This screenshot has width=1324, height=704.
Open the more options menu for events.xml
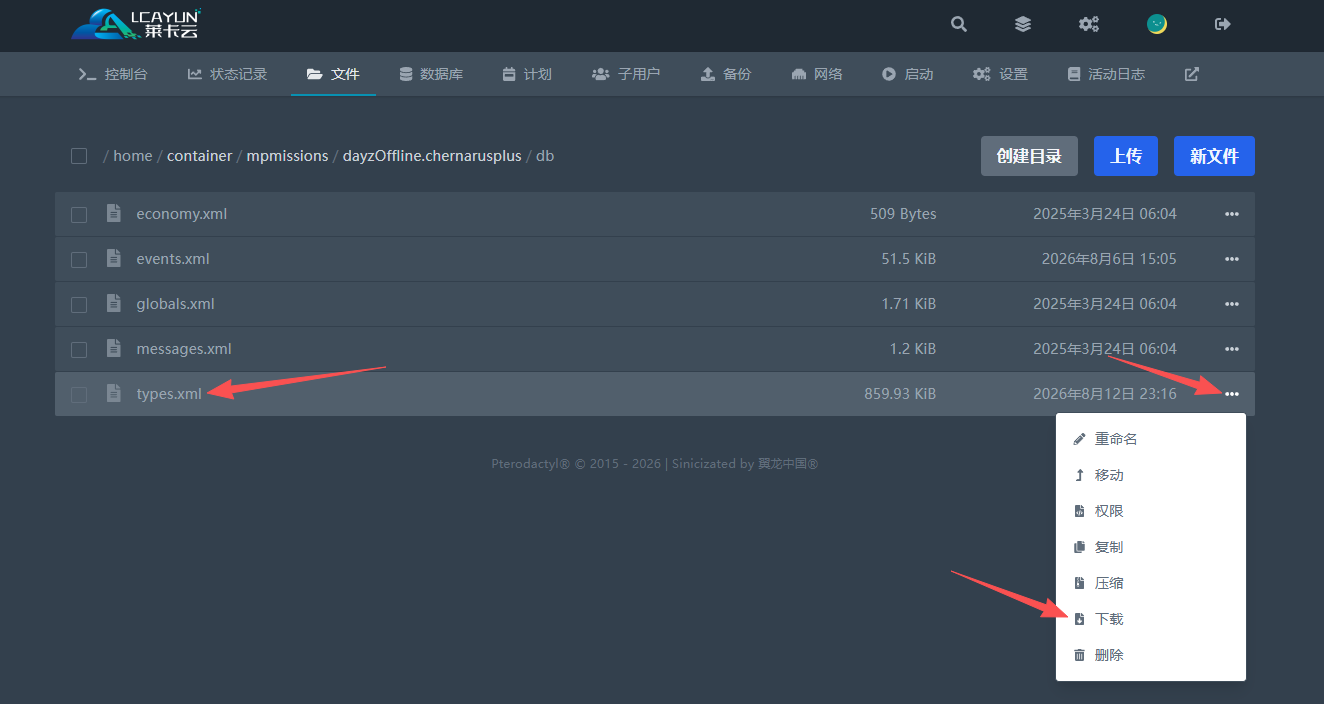(1232, 259)
